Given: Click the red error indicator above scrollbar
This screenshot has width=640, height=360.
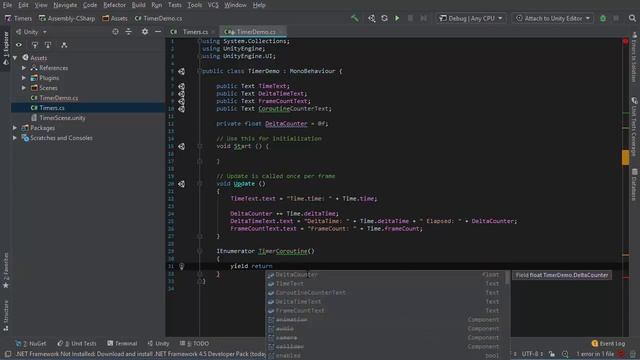Looking at the screenshot, I should coord(625,42).
